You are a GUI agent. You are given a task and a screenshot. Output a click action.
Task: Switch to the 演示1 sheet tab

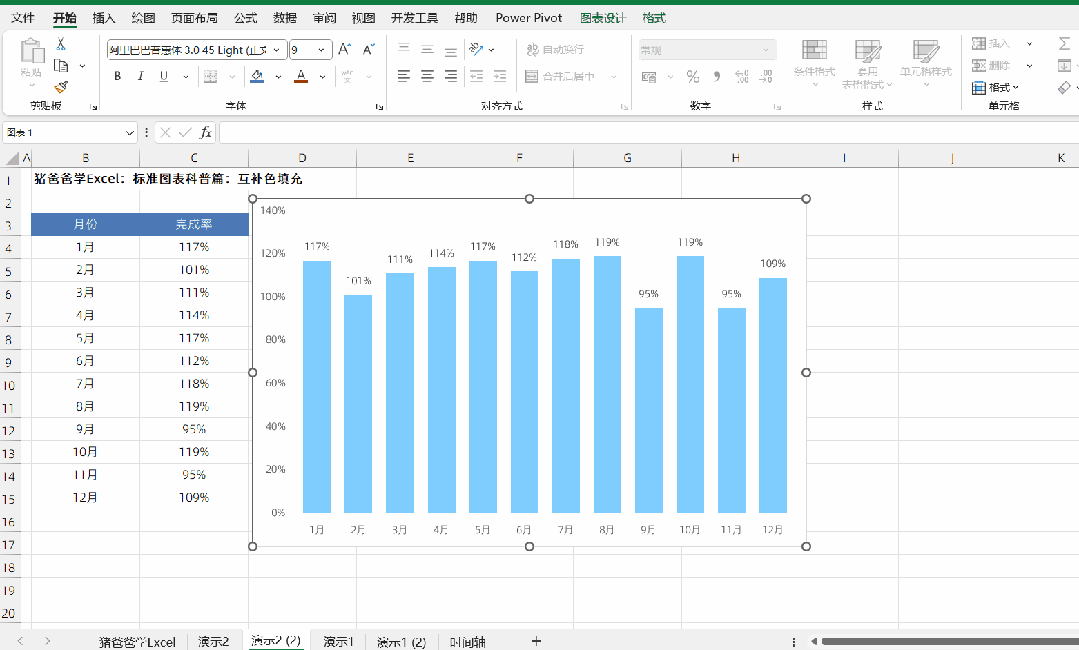(x=338, y=642)
